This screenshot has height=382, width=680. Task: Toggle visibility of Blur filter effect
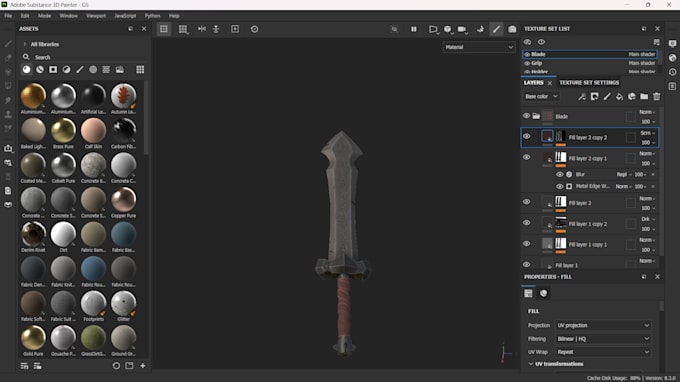tap(560, 174)
